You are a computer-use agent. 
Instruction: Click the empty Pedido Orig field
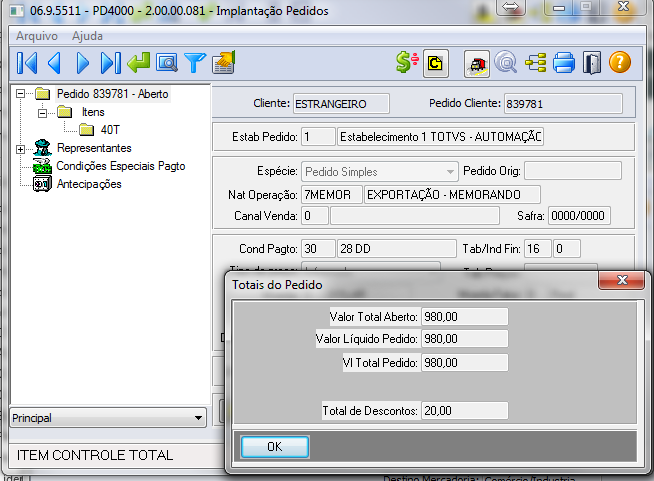[x=573, y=171]
